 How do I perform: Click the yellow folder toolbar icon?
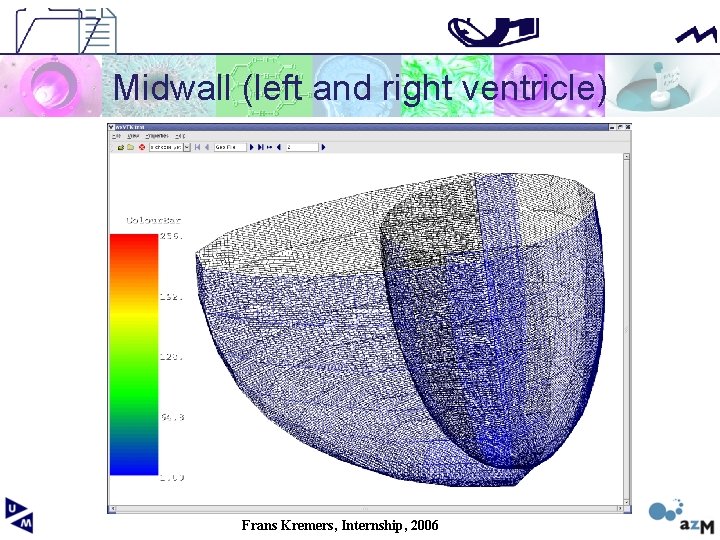(x=131, y=147)
